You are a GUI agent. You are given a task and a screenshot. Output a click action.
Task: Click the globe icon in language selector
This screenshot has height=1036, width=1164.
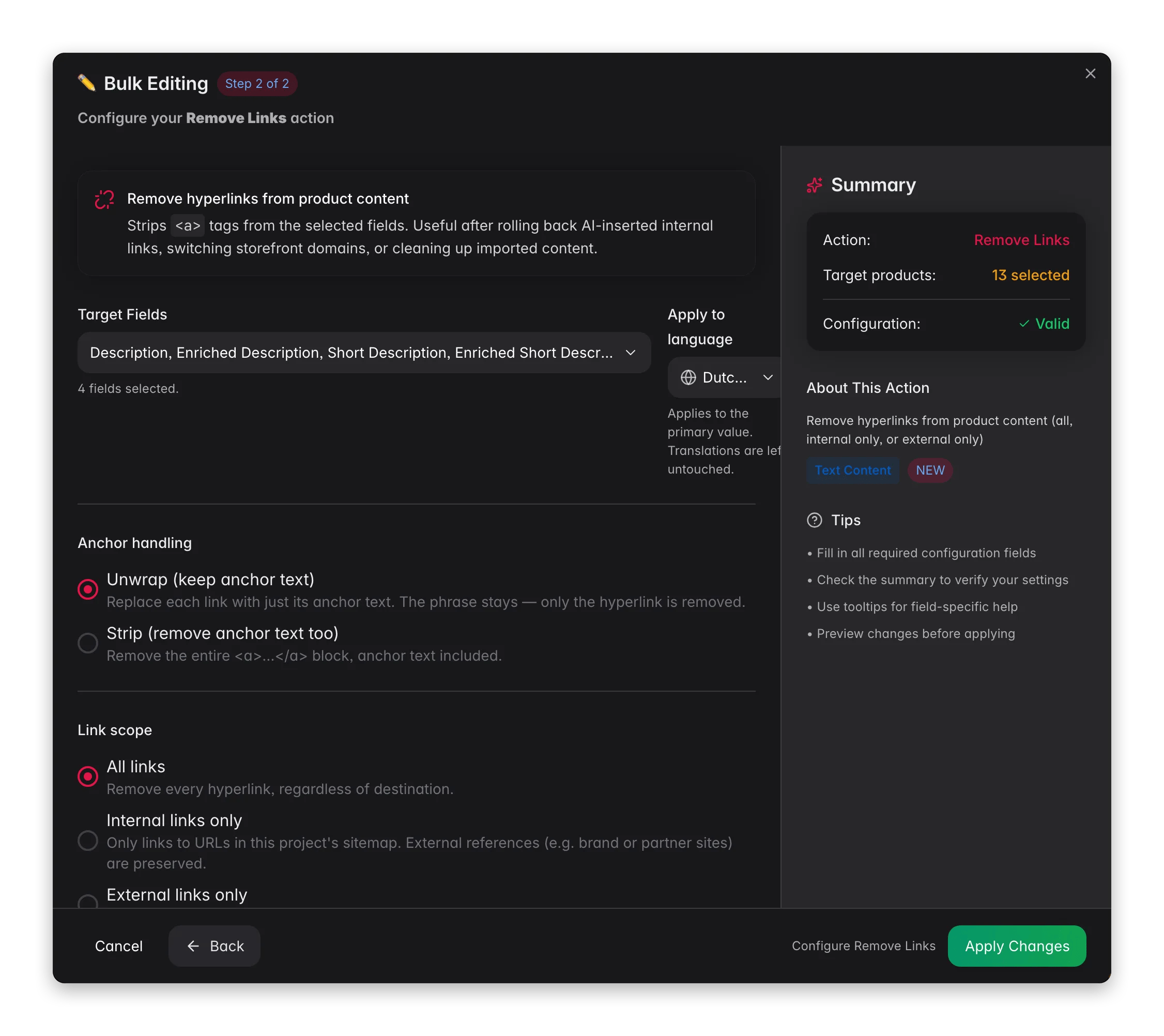688,377
